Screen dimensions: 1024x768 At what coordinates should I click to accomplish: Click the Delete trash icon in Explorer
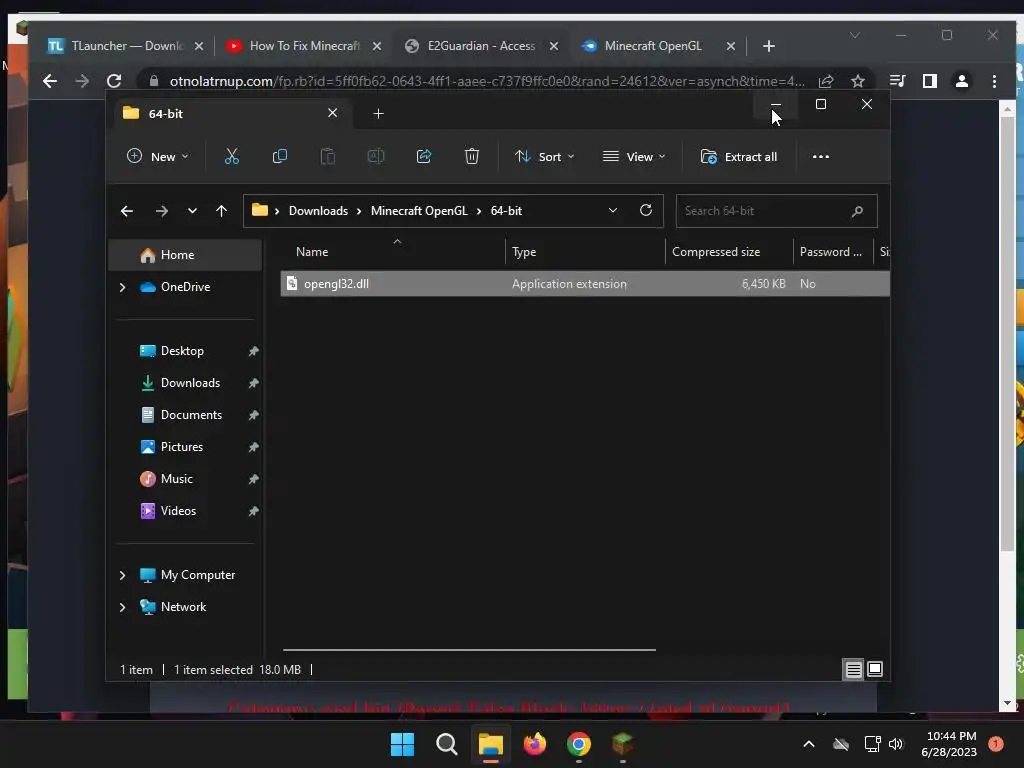click(x=472, y=157)
